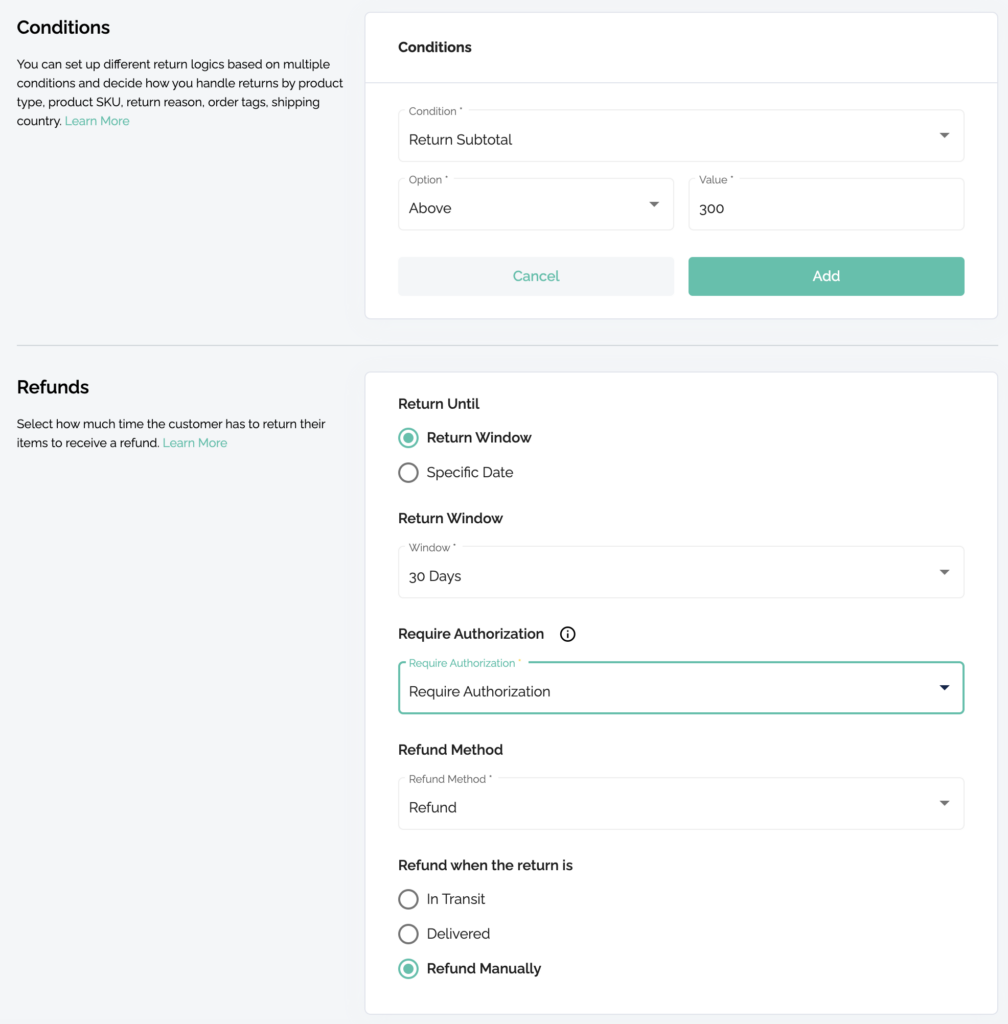Viewport: 1008px width, 1024px height.
Task: Click the Add condition button
Action: [x=826, y=276]
